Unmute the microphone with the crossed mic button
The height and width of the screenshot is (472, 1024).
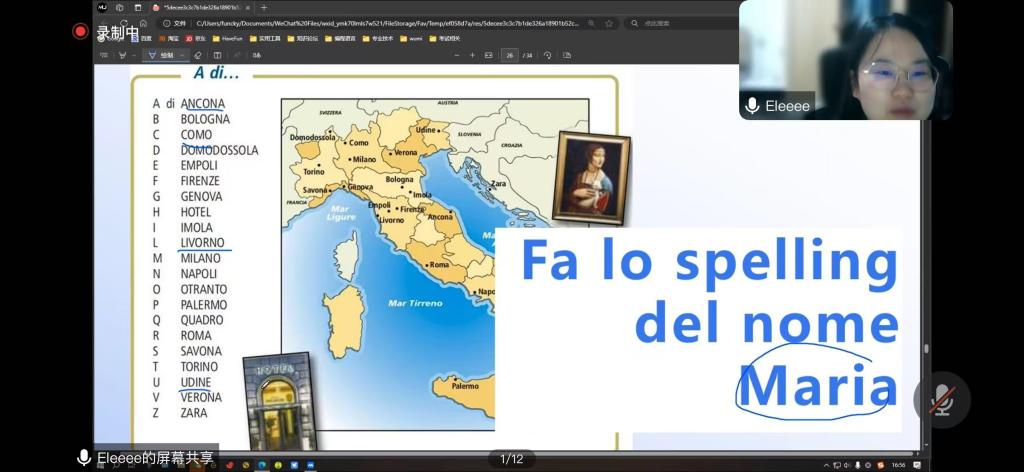941,400
